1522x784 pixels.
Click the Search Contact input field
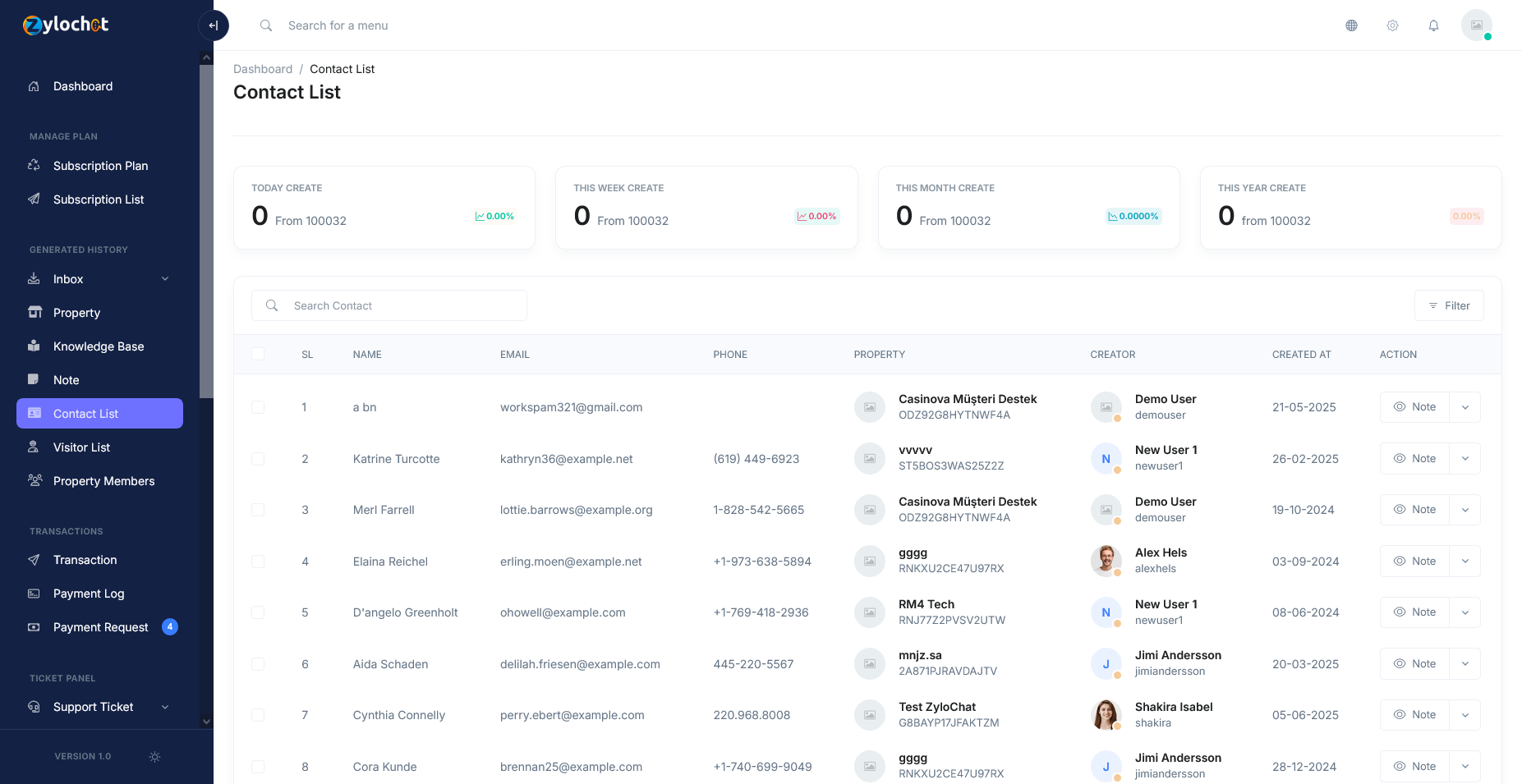coord(389,305)
